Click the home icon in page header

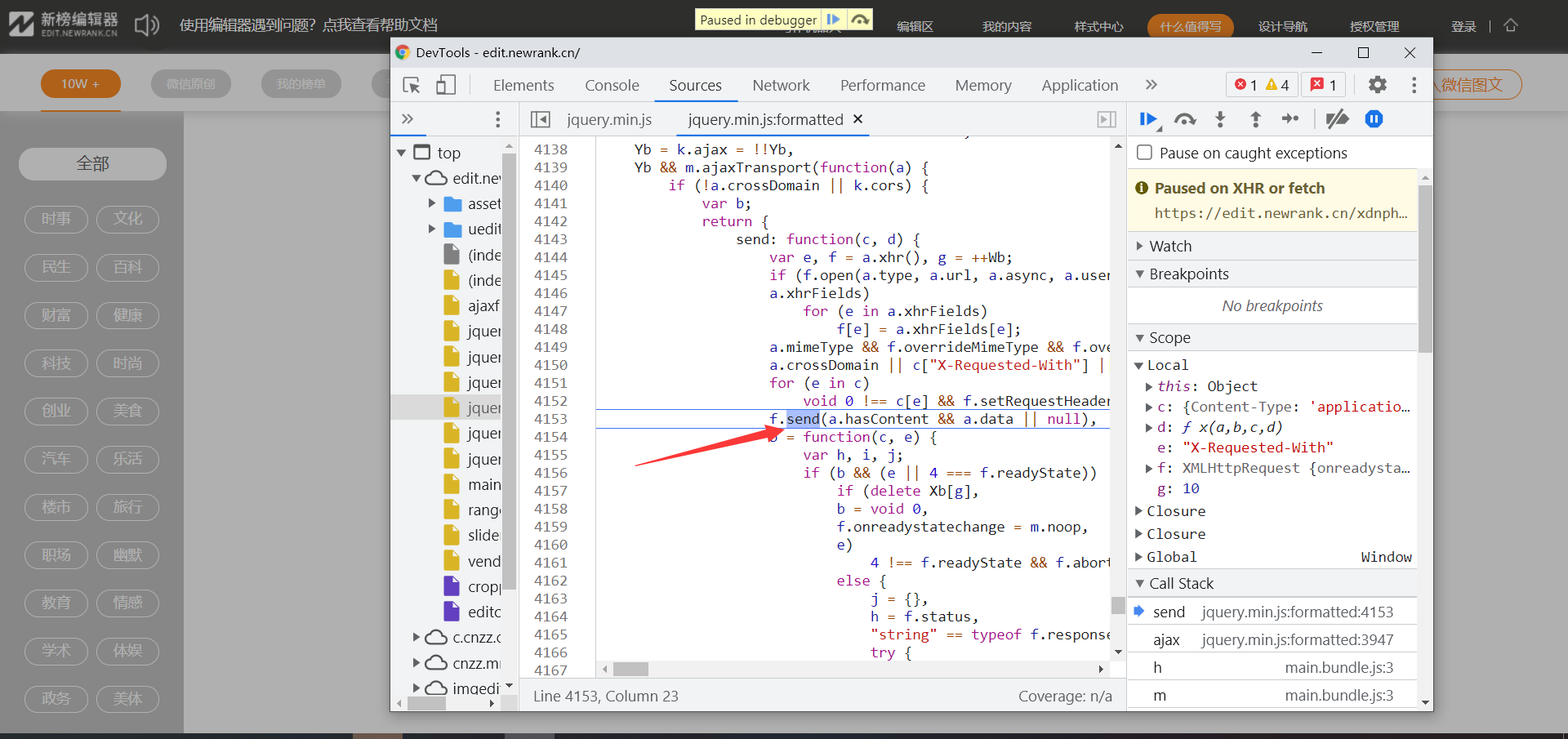1511,25
